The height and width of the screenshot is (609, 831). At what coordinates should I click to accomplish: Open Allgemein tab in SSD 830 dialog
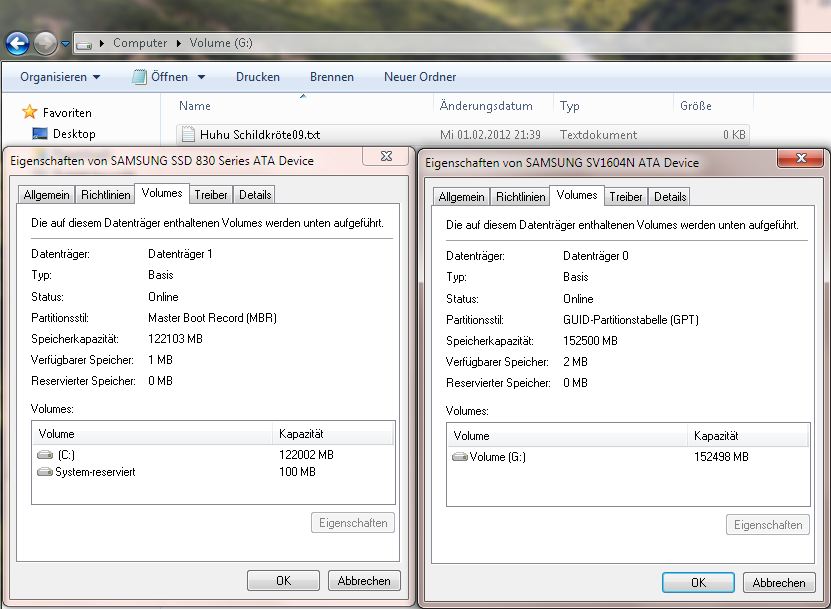coord(47,195)
